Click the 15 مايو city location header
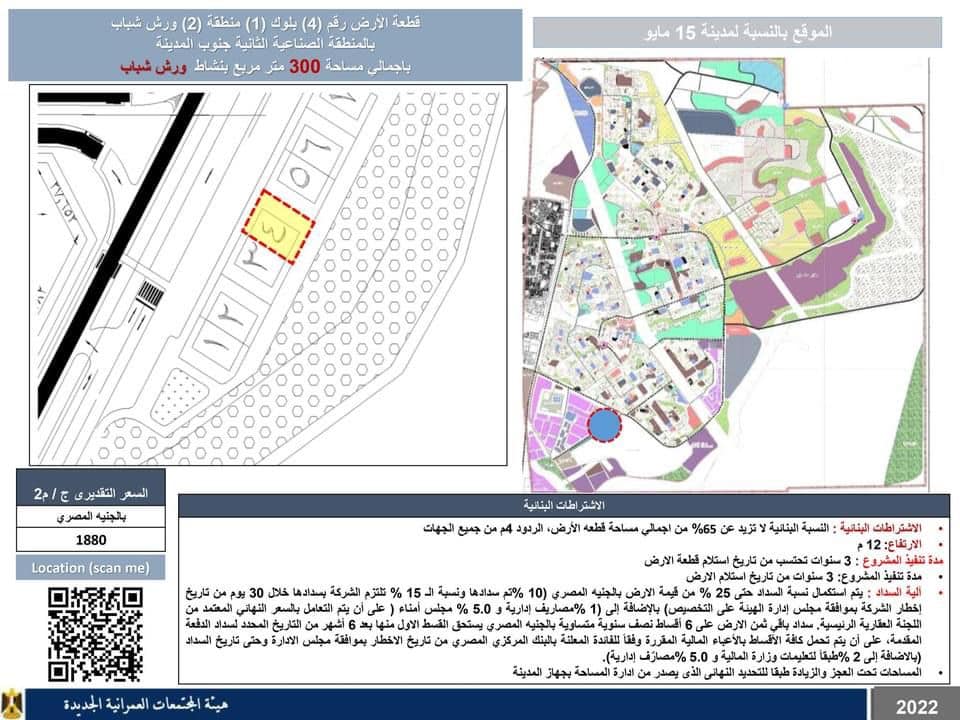The width and height of the screenshot is (960, 720). 737,32
